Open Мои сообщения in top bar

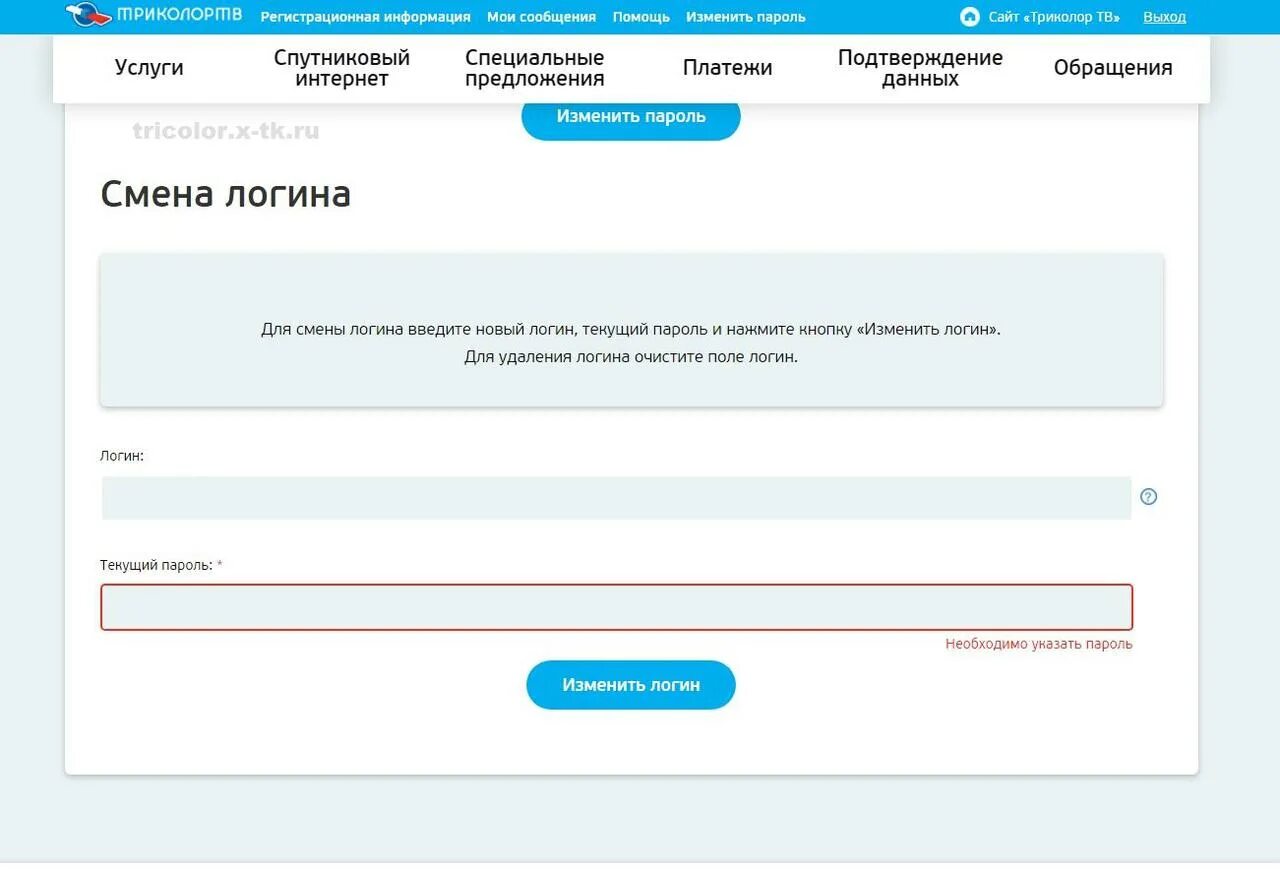541,17
